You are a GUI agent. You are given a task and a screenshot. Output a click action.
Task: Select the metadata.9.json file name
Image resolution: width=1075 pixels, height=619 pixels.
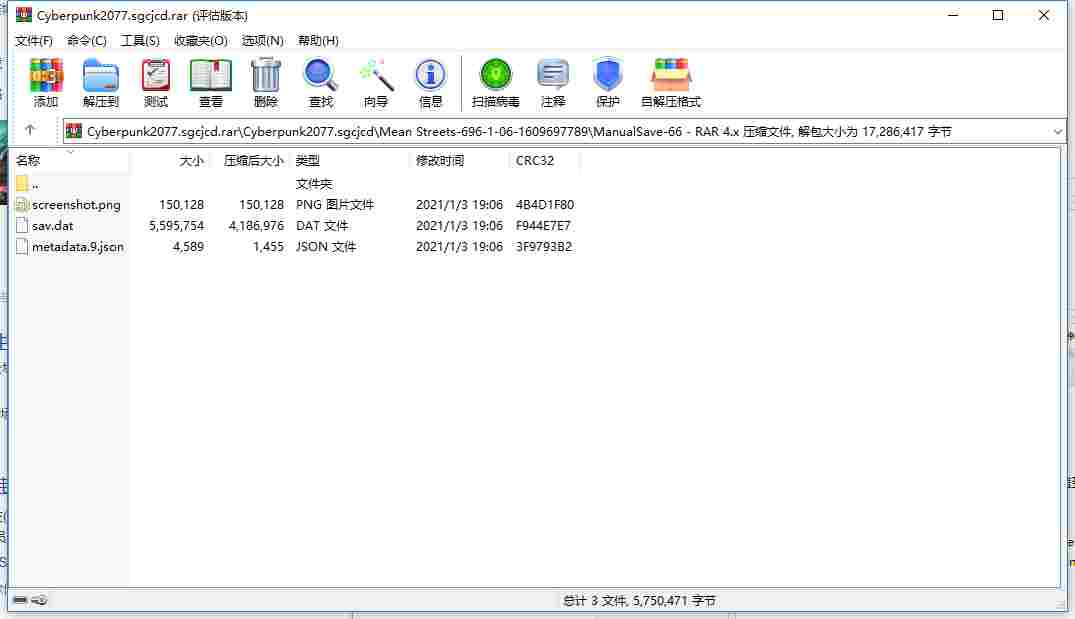point(77,247)
